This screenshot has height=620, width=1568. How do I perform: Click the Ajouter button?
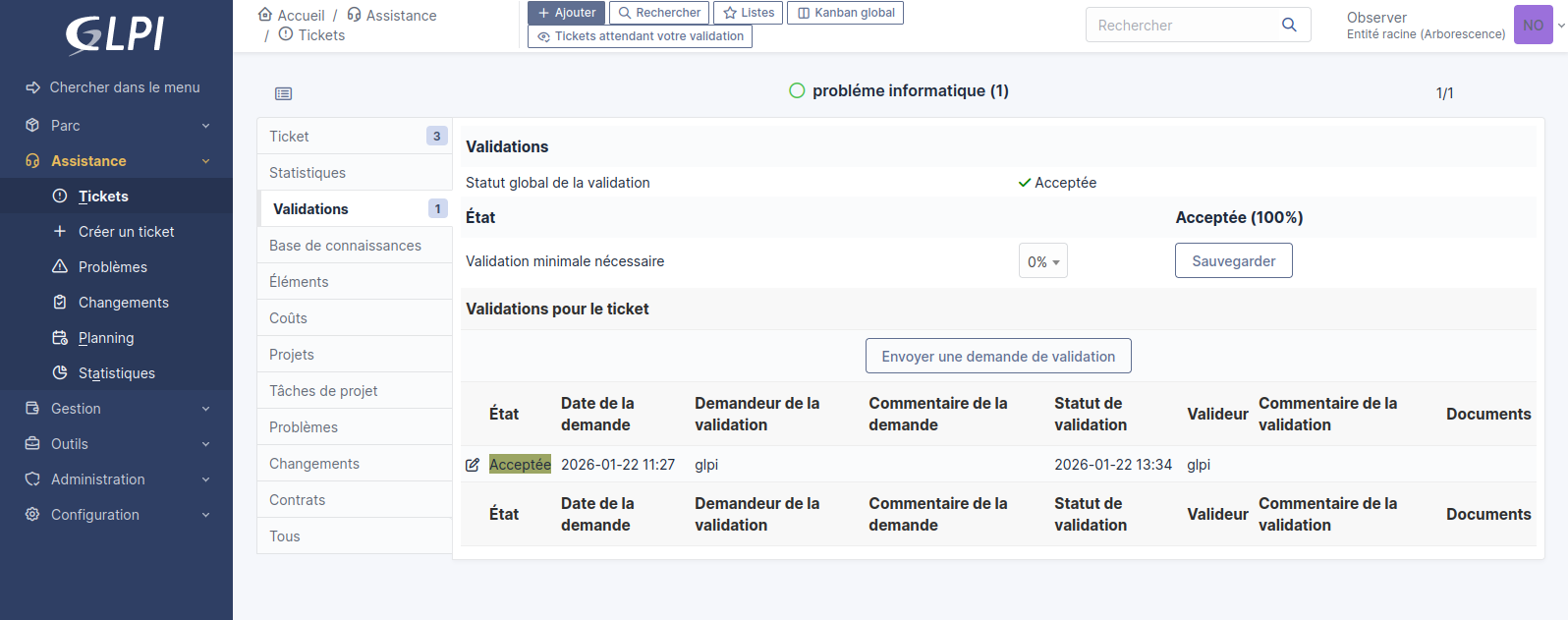(567, 13)
